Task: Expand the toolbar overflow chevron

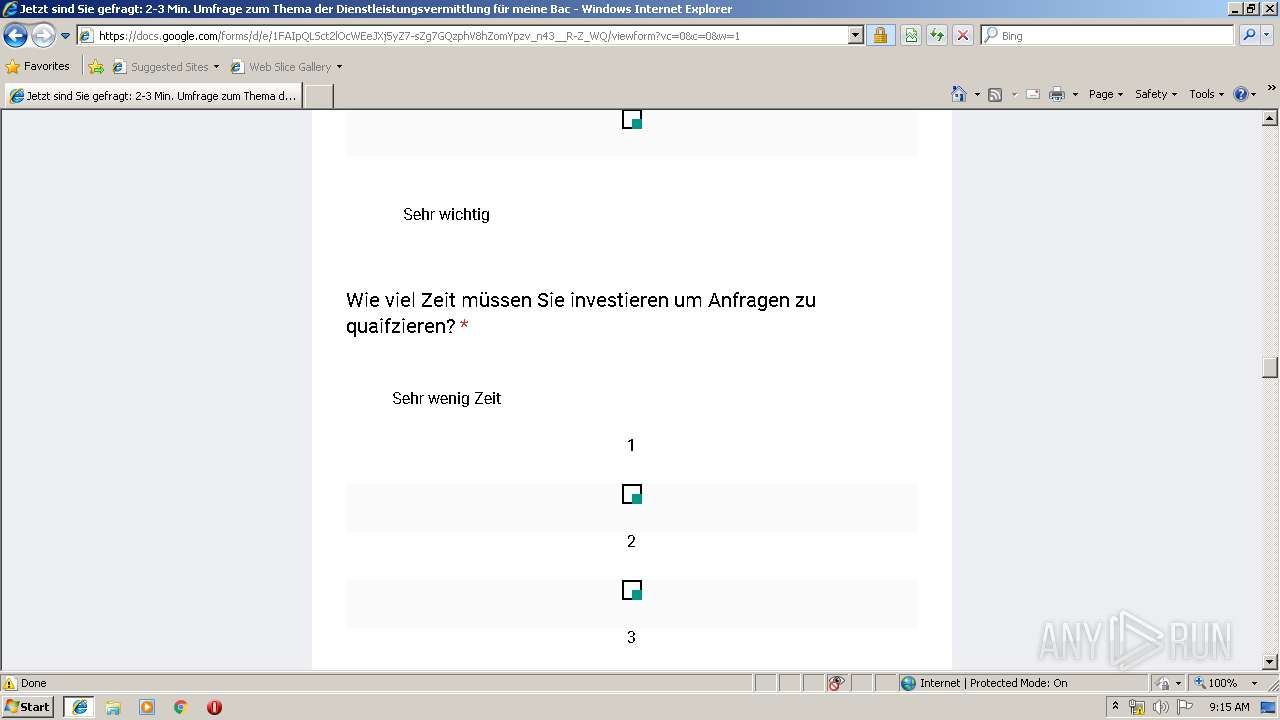Action: [x=1271, y=88]
